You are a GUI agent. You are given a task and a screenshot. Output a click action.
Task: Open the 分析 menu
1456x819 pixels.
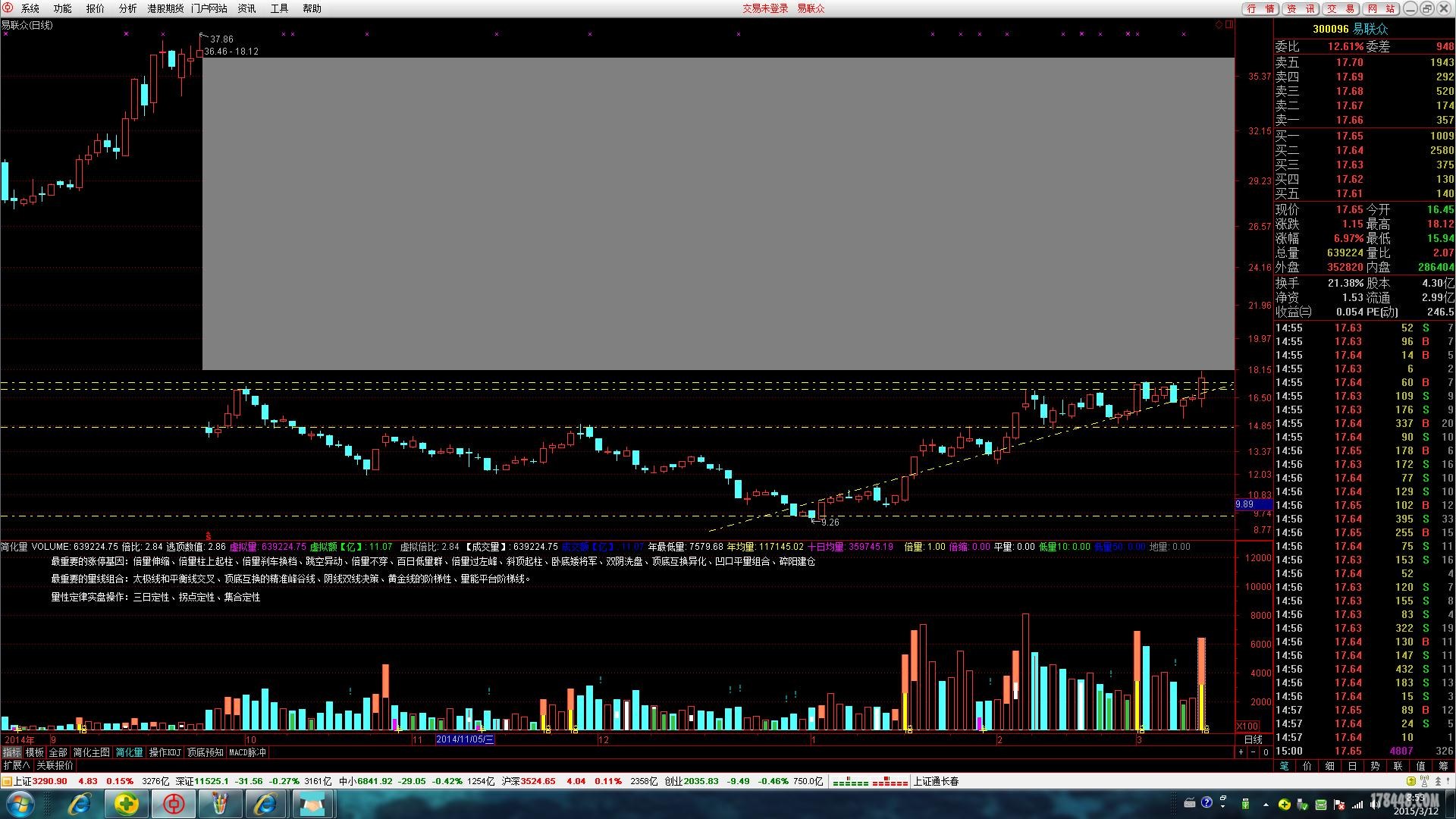128,8
